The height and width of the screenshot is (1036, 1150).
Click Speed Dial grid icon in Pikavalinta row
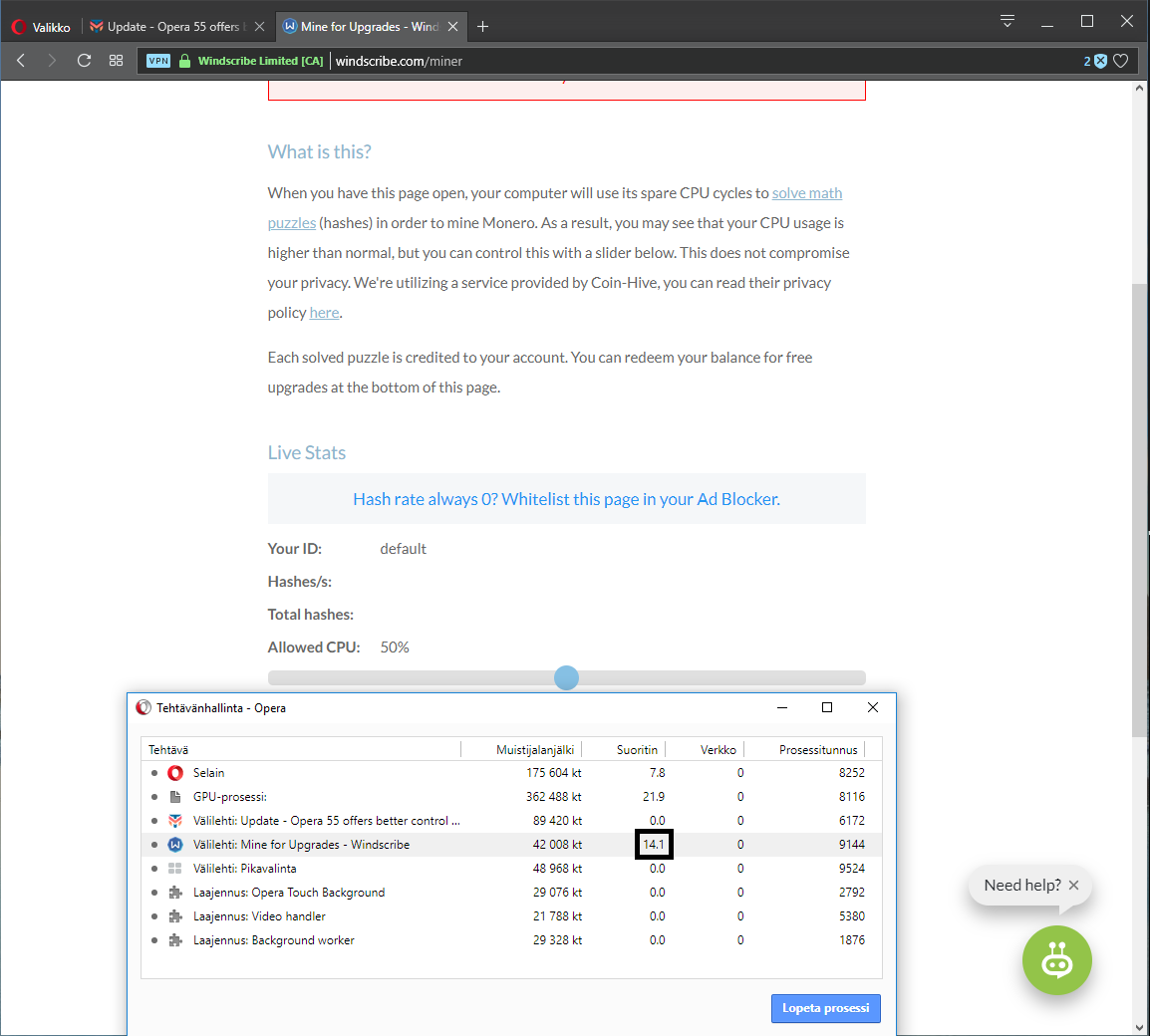(x=175, y=869)
